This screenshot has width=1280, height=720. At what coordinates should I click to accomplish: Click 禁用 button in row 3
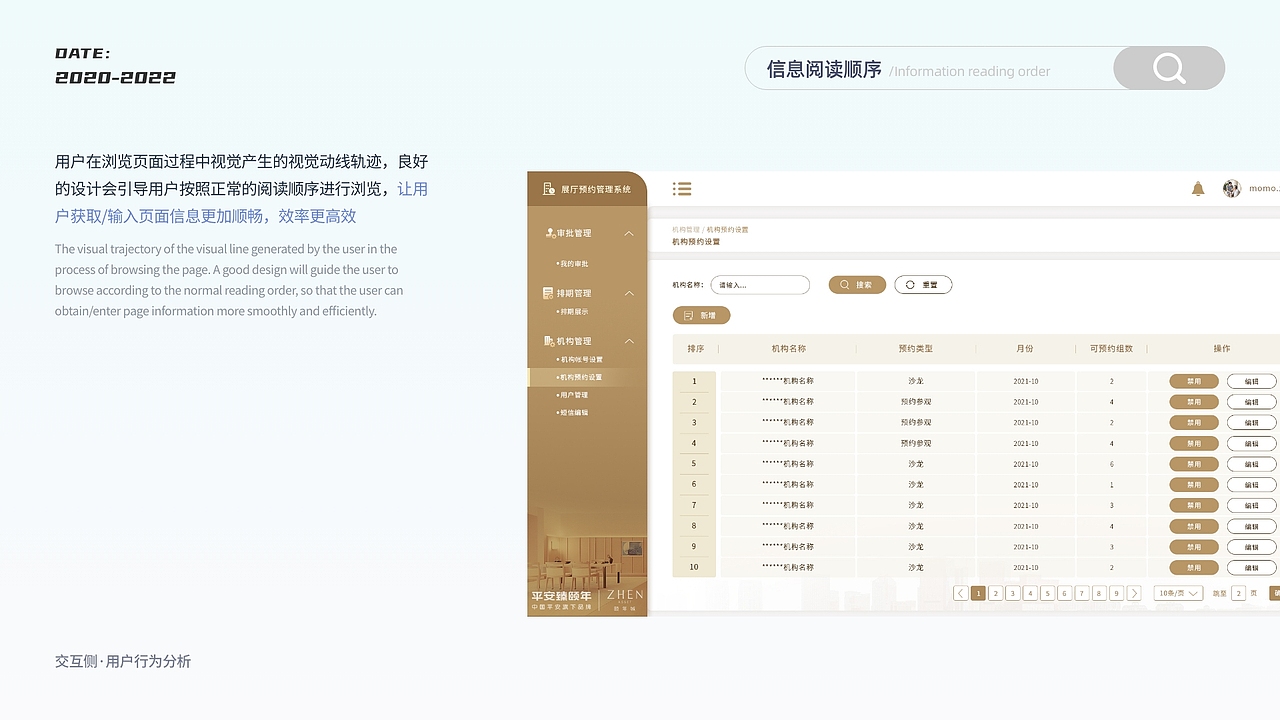click(1194, 422)
